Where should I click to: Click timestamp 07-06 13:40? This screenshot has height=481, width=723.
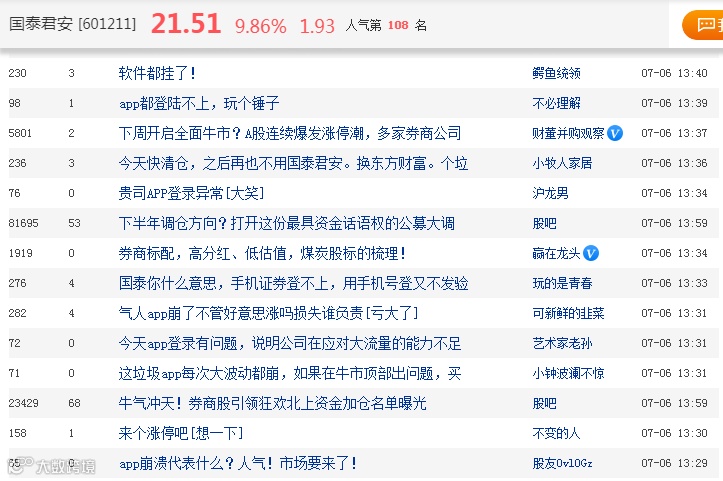point(674,73)
